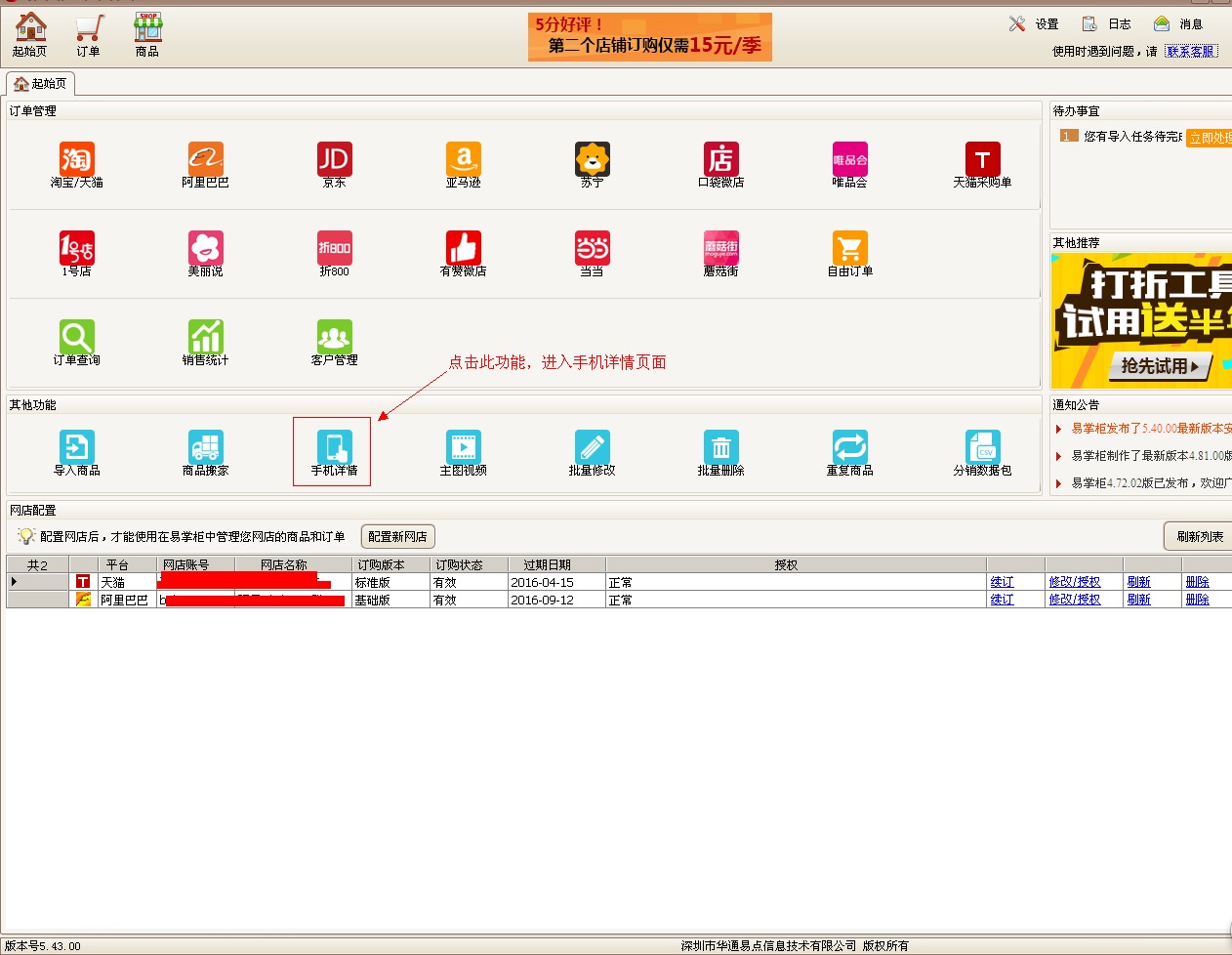Screen dimensions: 1232x955
Task: Launch 客户管理 customer management
Action: 334,343
